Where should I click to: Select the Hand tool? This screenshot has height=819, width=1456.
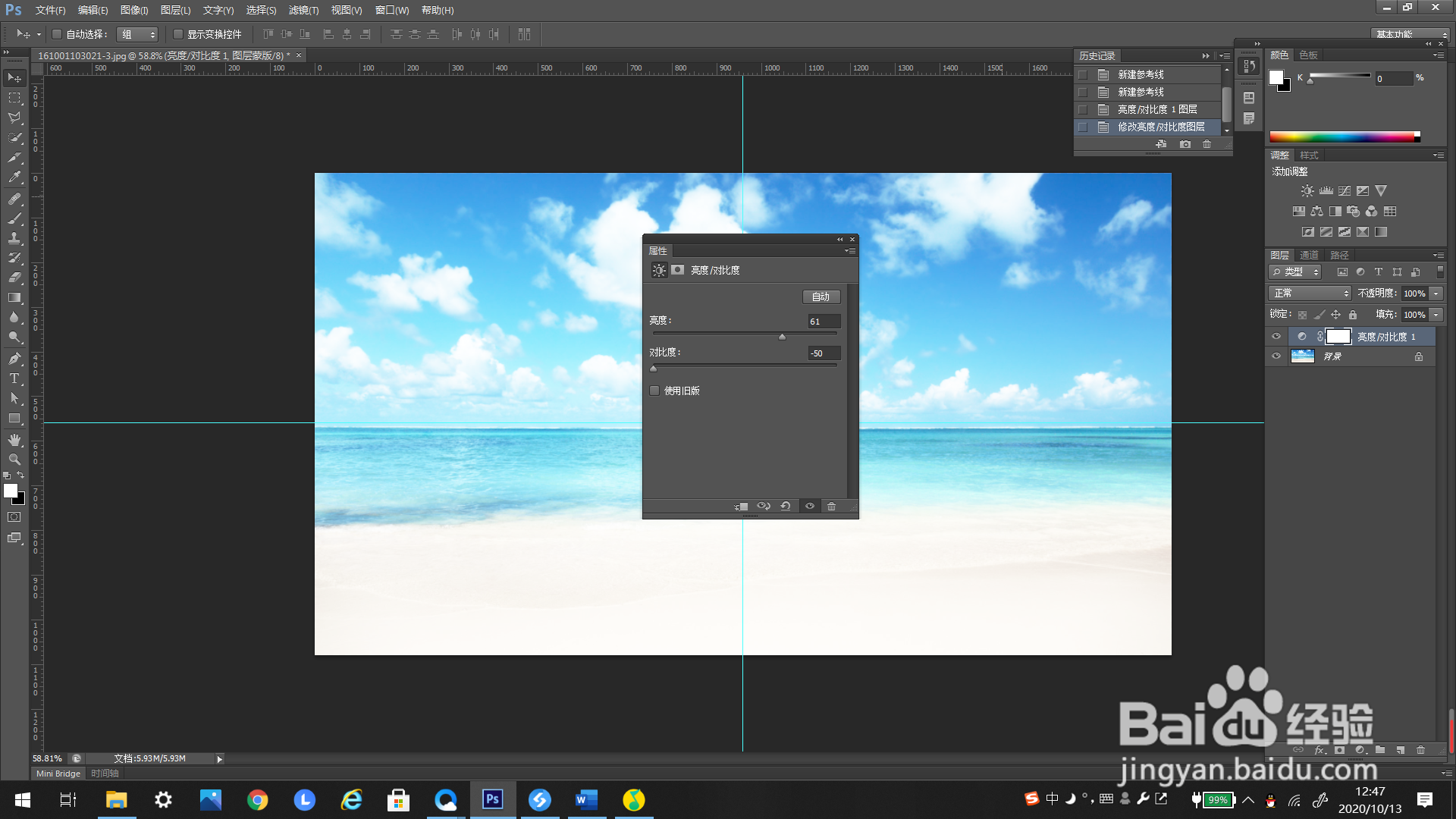(14, 440)
